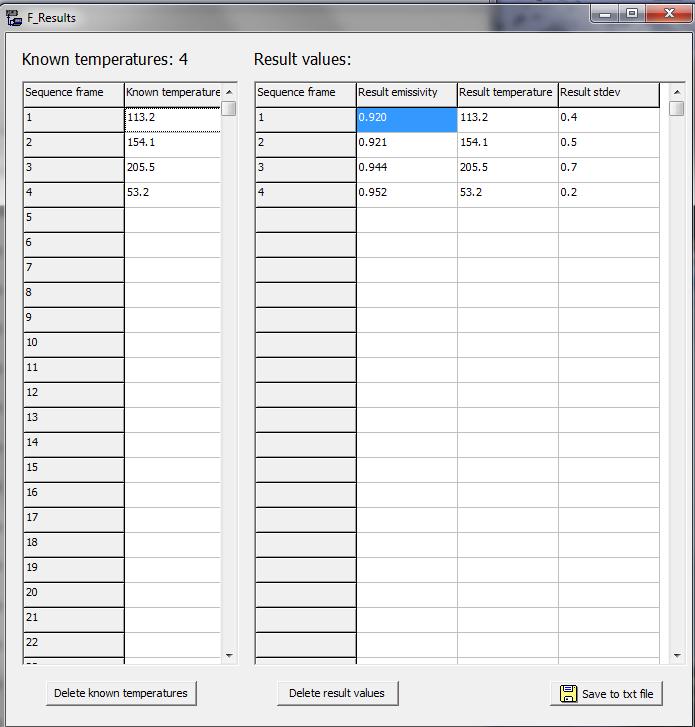
Task: Close the F_Results window
Action: pyautogui.click(x=669, y=13)
